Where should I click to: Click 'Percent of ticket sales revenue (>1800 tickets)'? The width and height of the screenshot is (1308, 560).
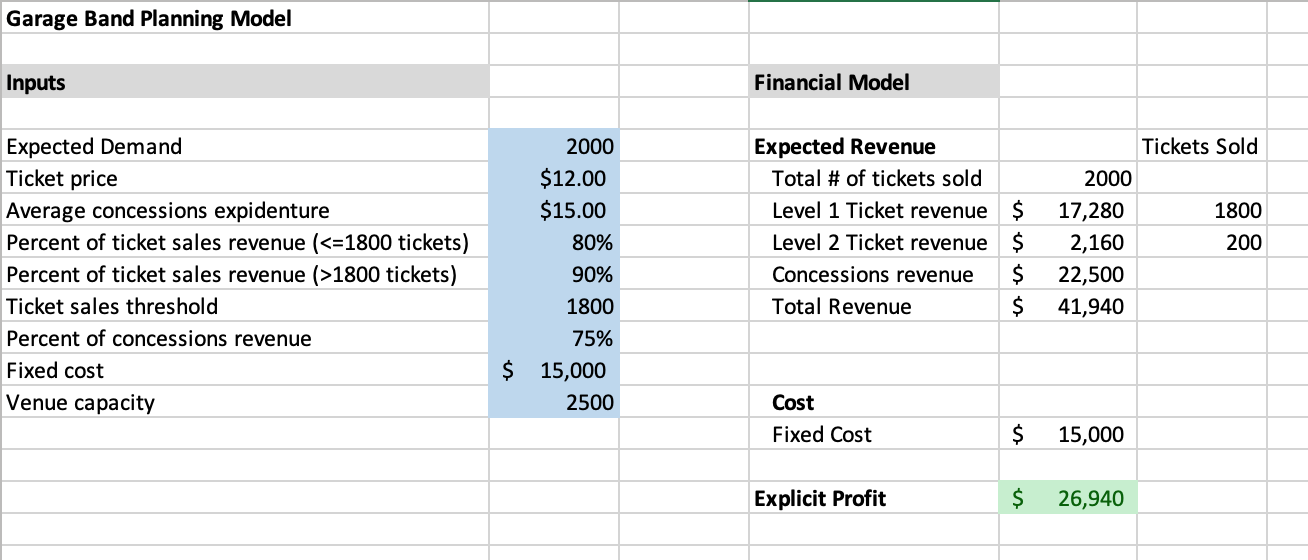(245, 274)
